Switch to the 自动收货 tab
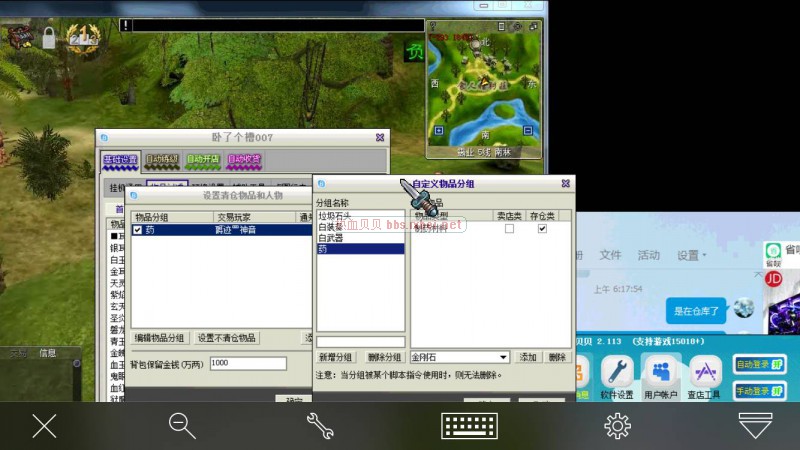This screenshot has width=800, height=450. [x=243, y=160]
